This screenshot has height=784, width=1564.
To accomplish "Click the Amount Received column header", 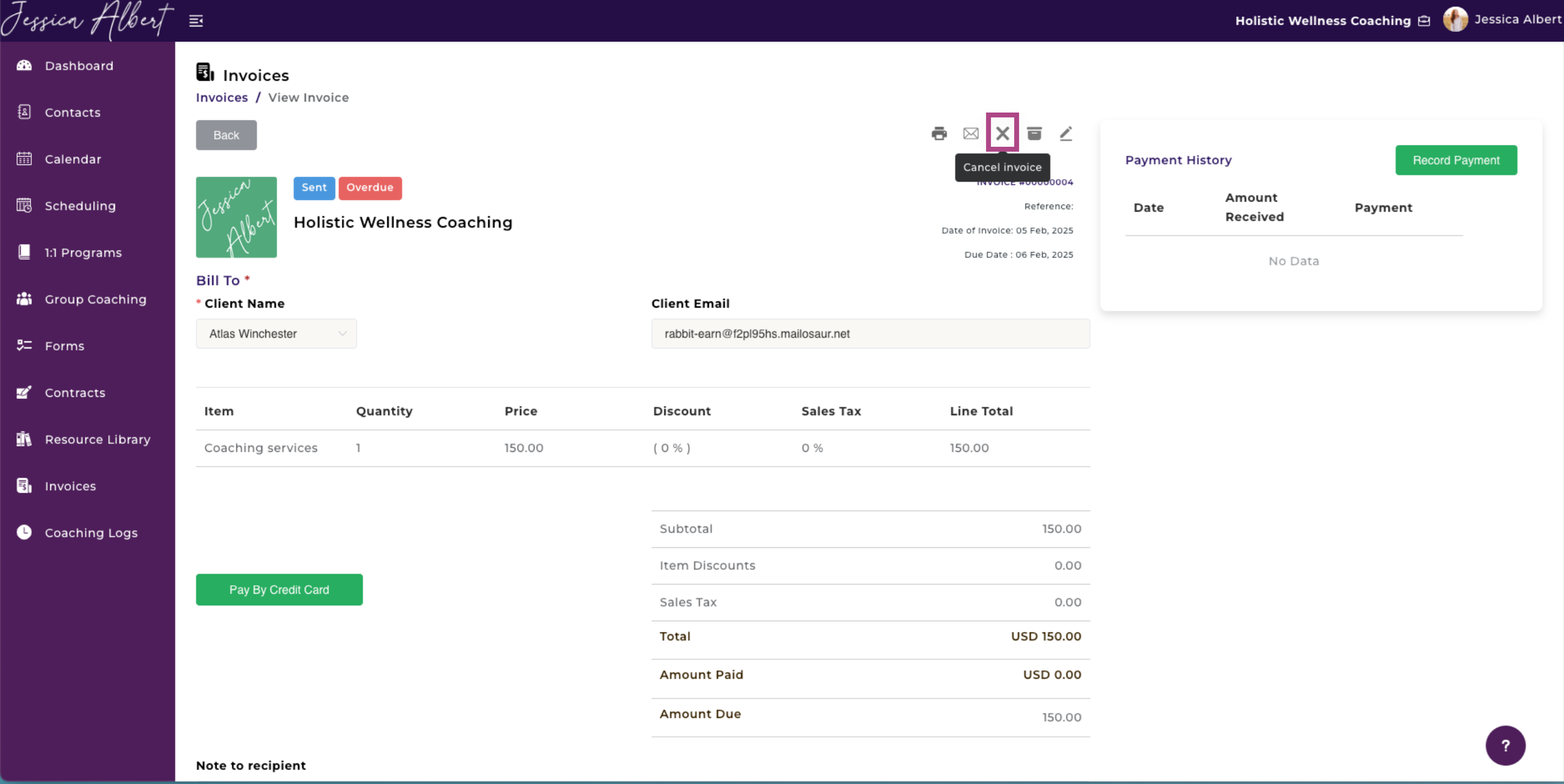I will (1254, 207).
